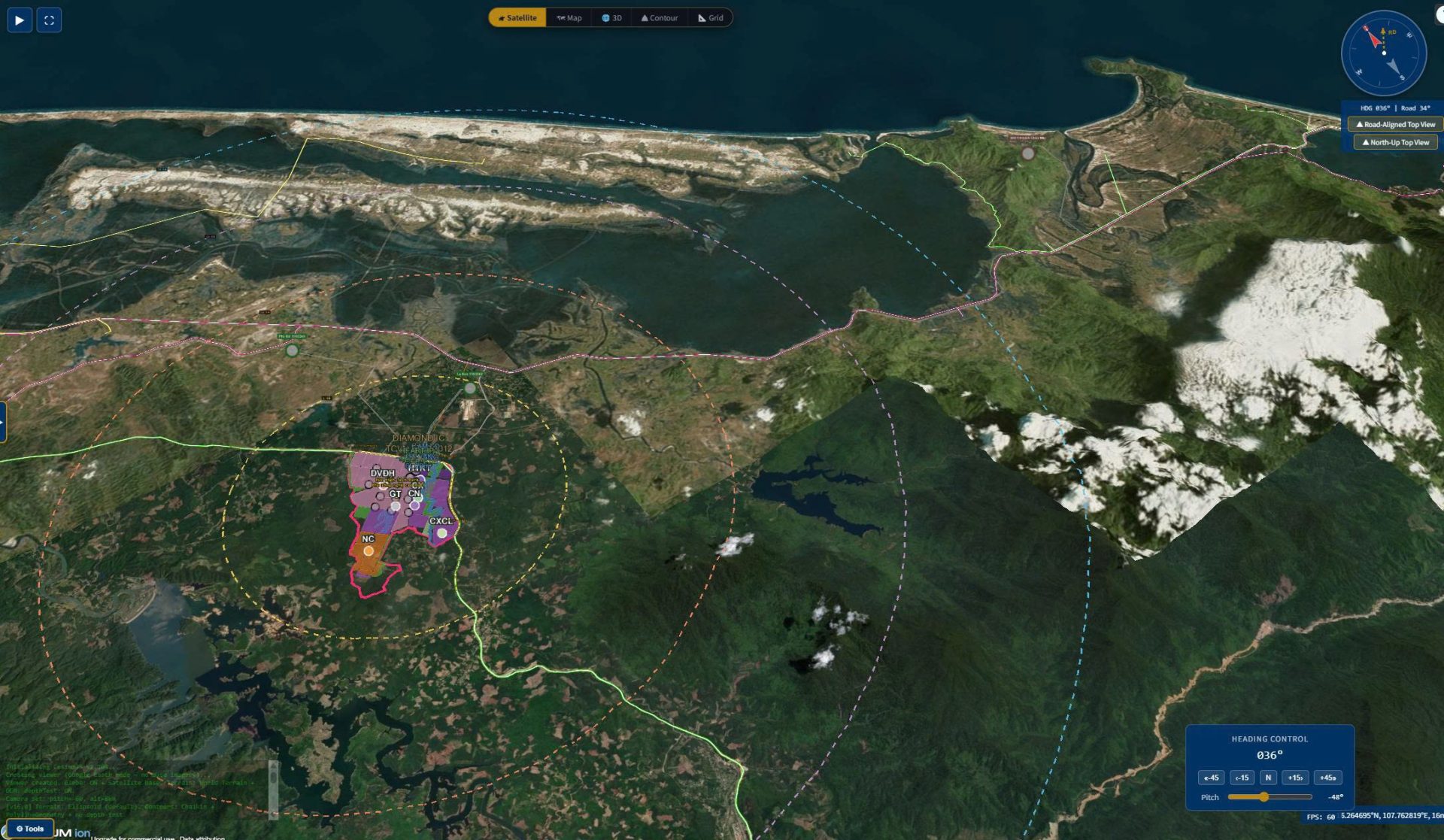Toggle fullscreen mode icon
The image size is (1444, 840).
pyautogui.click(x=49, y=20)
